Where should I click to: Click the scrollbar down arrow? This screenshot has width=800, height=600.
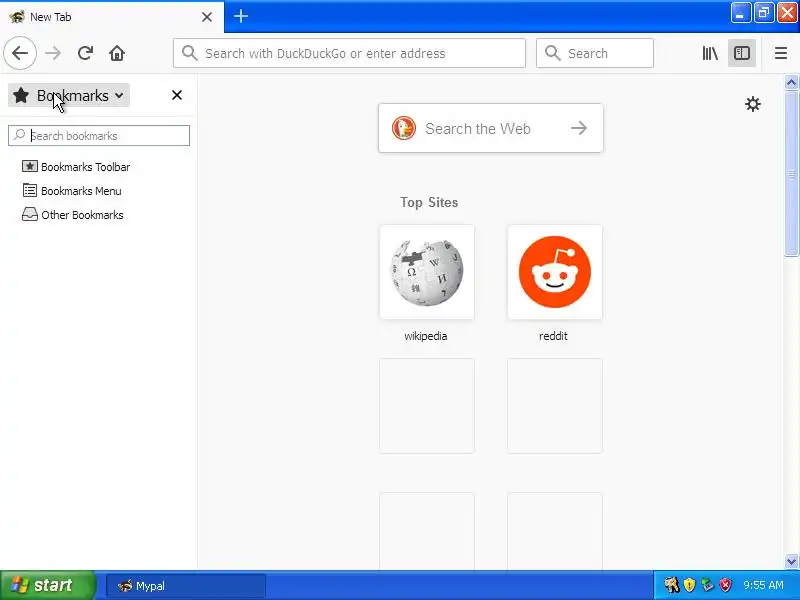click(791, 562)
